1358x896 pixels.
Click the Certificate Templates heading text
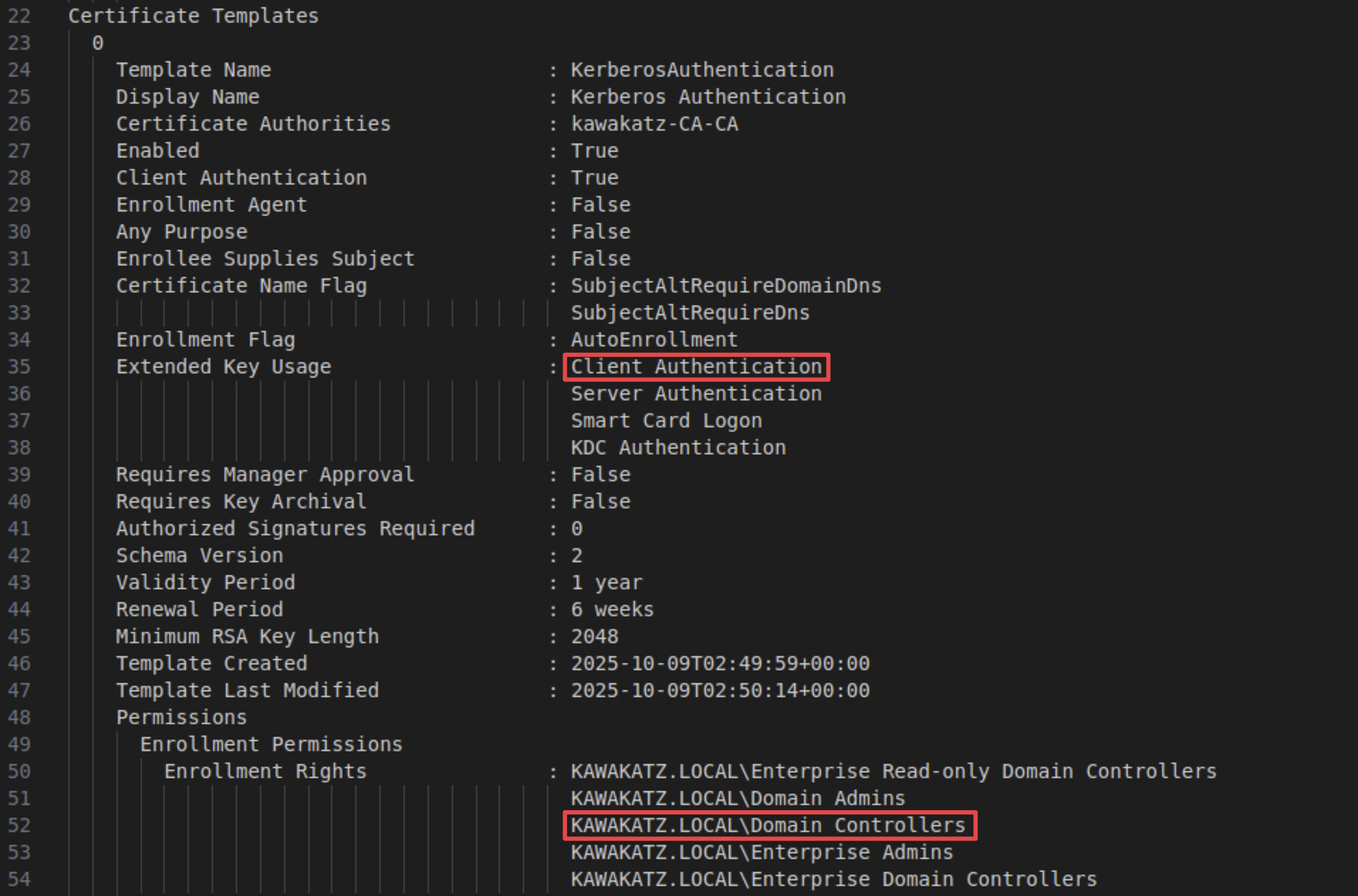(x=193, y=16)
